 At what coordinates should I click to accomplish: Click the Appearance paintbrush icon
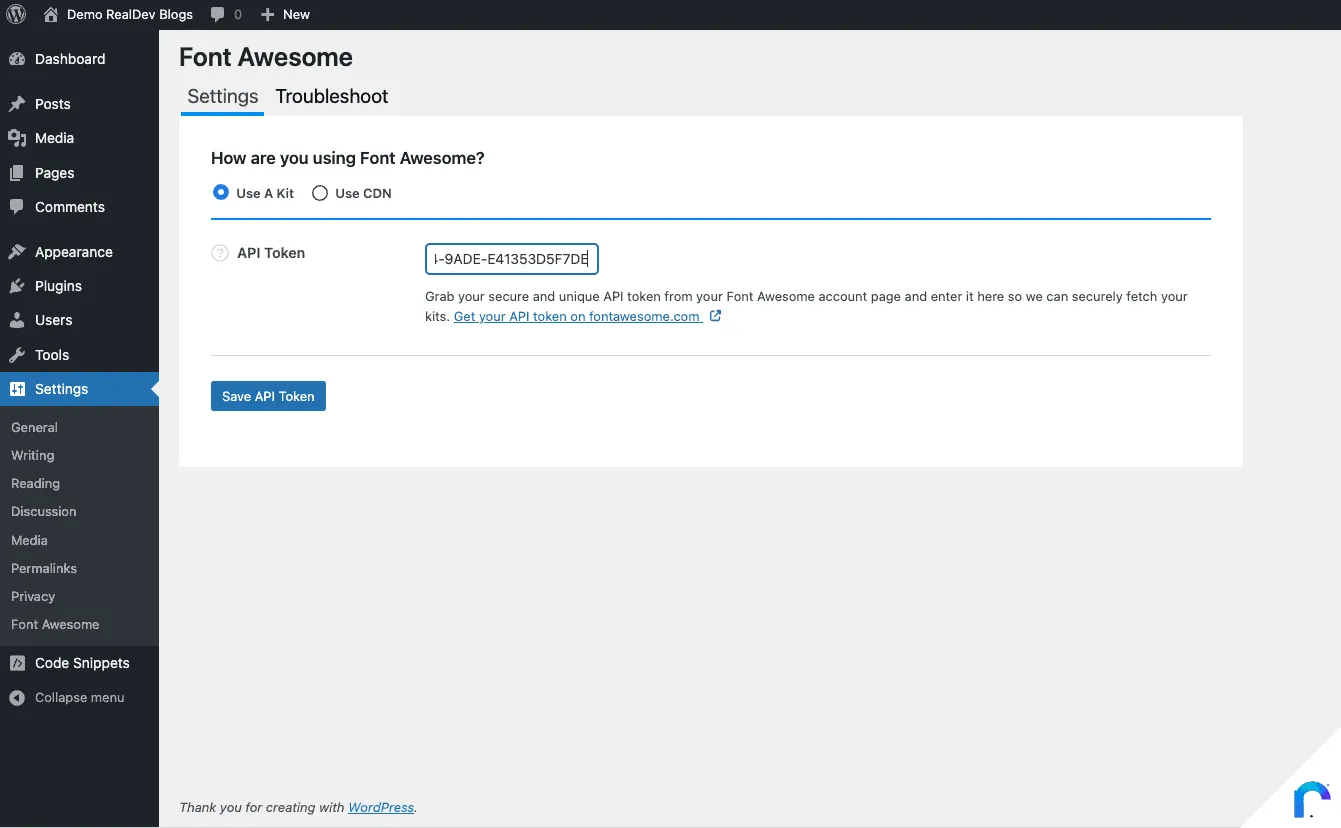tap(17, 252)
